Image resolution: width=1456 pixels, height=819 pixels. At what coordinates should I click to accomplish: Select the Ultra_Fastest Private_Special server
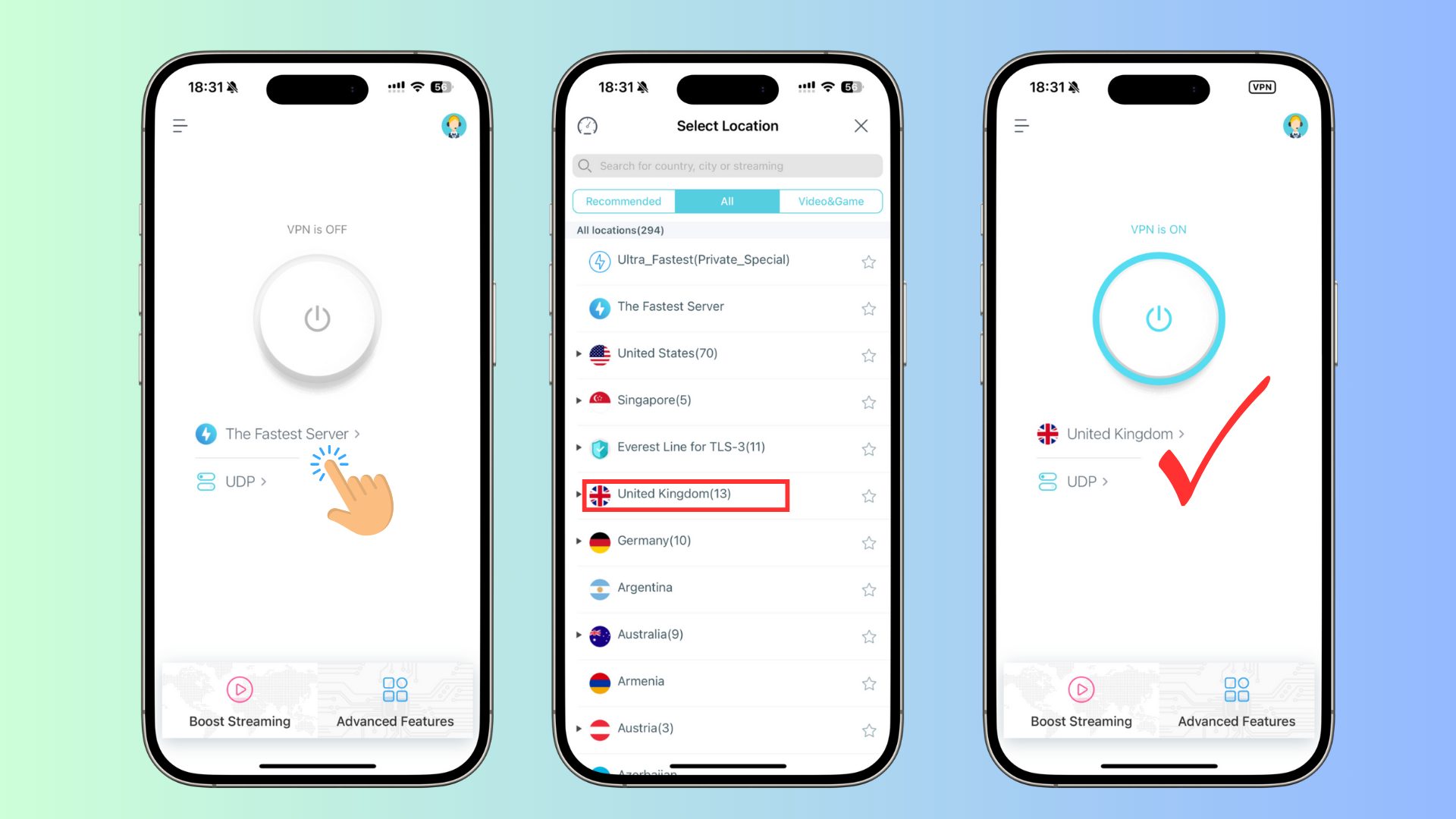coord(703,260)
